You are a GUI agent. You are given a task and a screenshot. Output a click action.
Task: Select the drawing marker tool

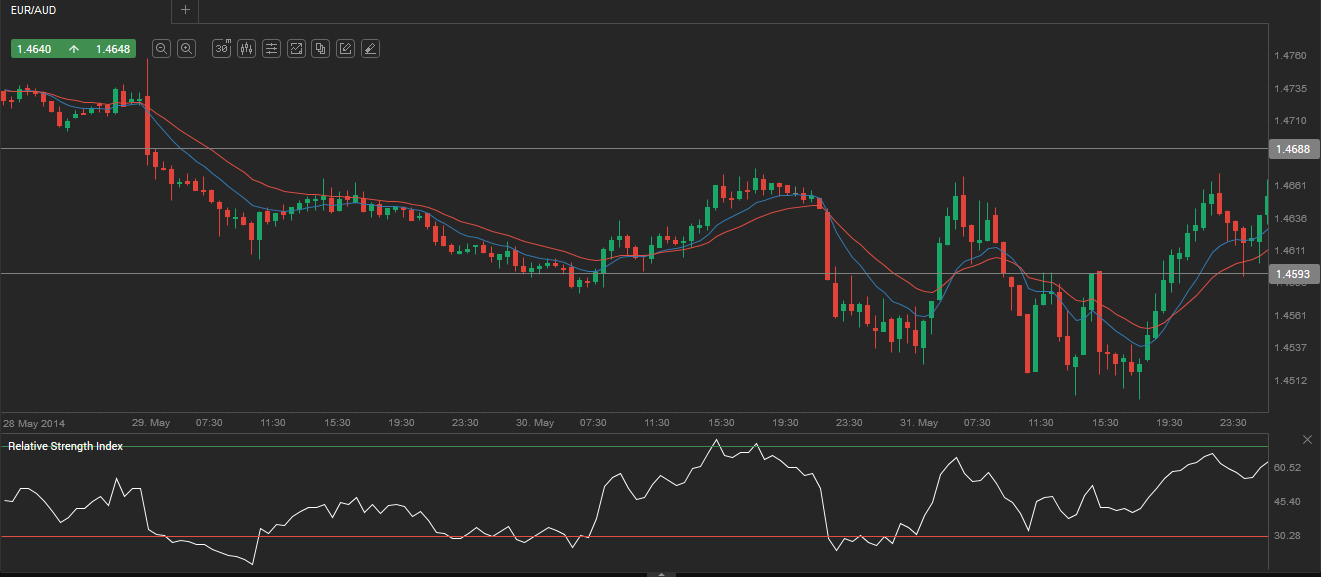370,48
